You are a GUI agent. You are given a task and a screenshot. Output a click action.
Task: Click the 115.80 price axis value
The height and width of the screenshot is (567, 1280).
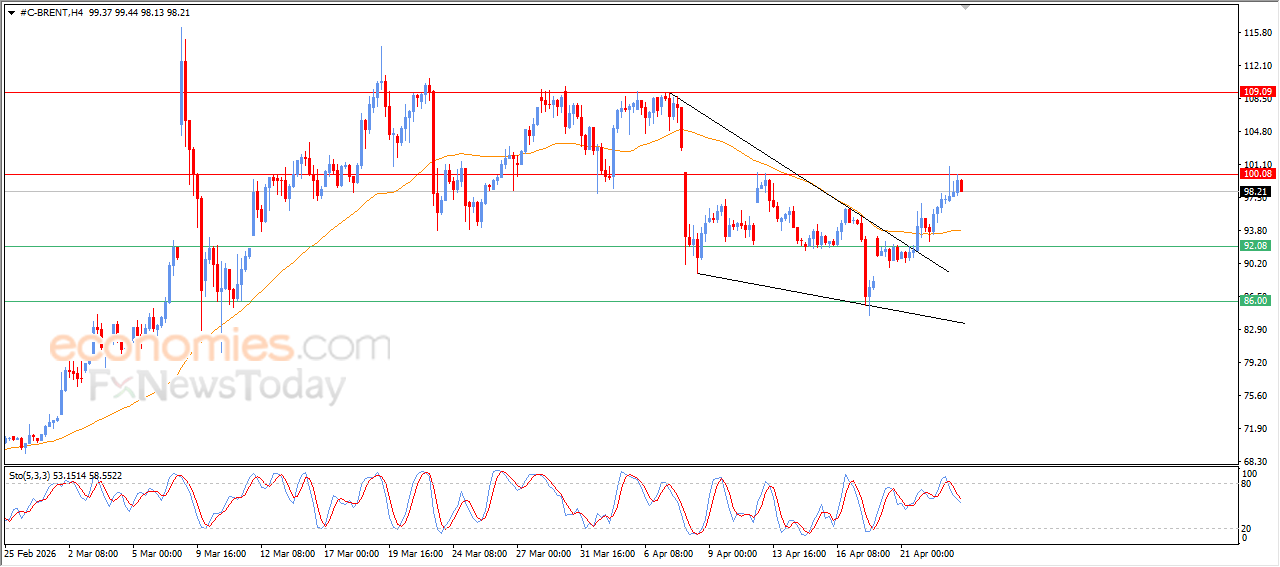pyautogui.click(x=1256, y=33)
